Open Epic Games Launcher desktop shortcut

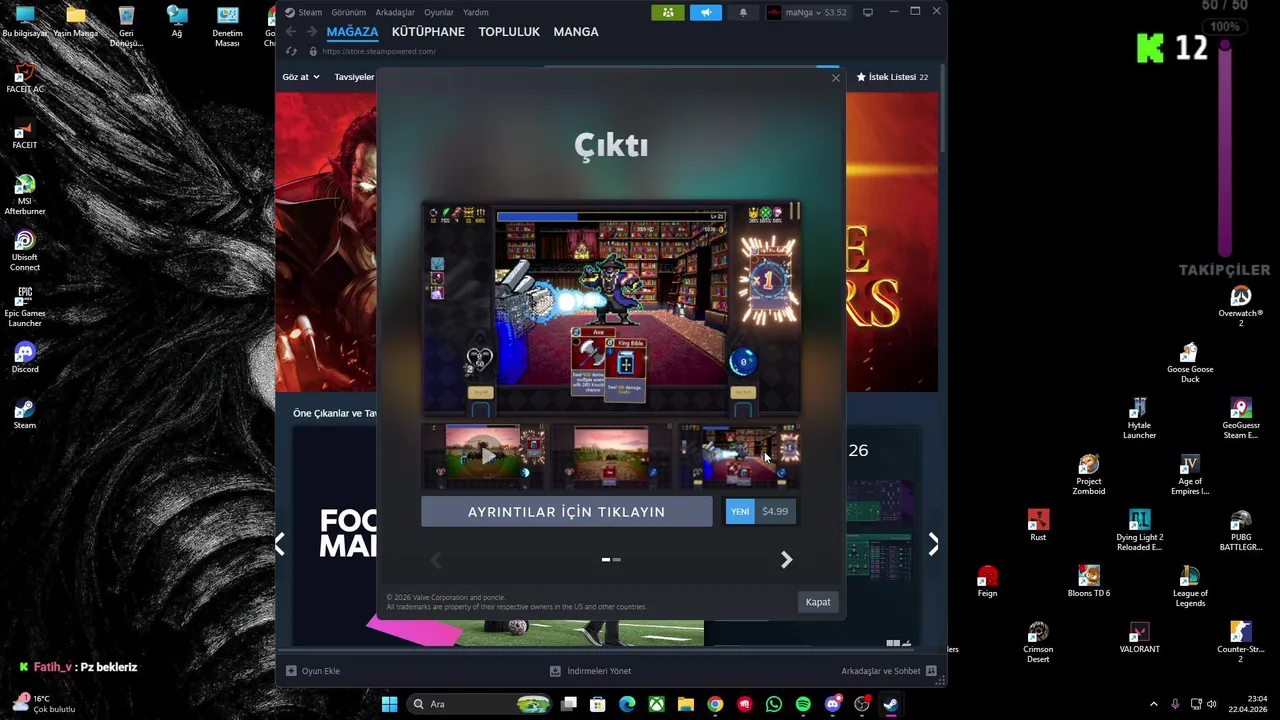click(x=25, y=307)
